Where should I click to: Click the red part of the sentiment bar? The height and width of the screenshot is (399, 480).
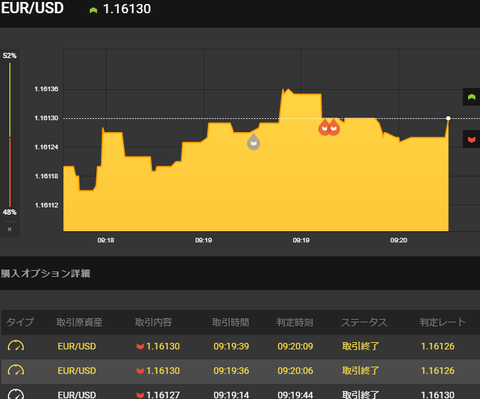(x=10, y=173)
